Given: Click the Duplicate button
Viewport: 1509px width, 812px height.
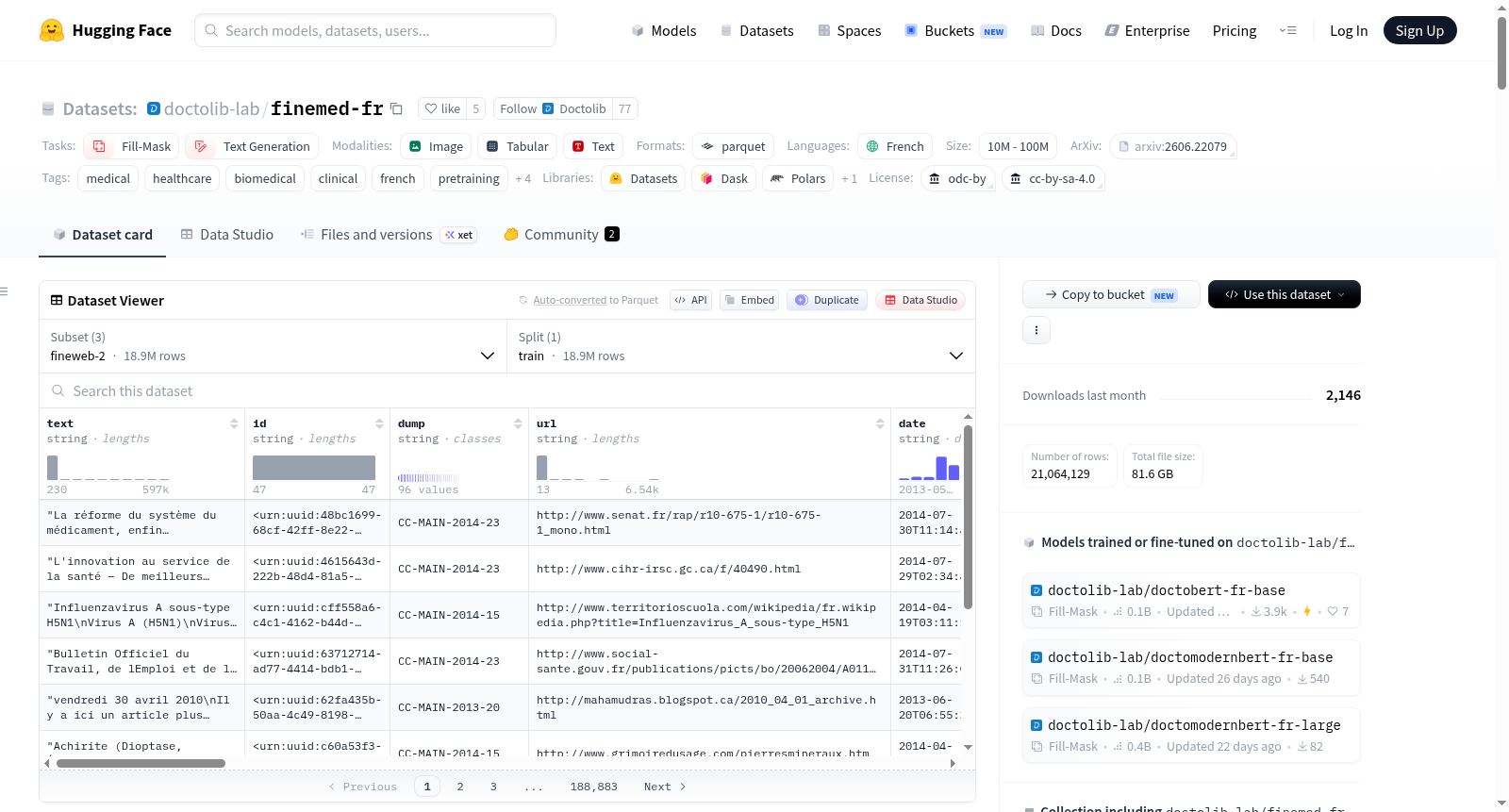Looking at the screenshot, I should pos(827,300).
